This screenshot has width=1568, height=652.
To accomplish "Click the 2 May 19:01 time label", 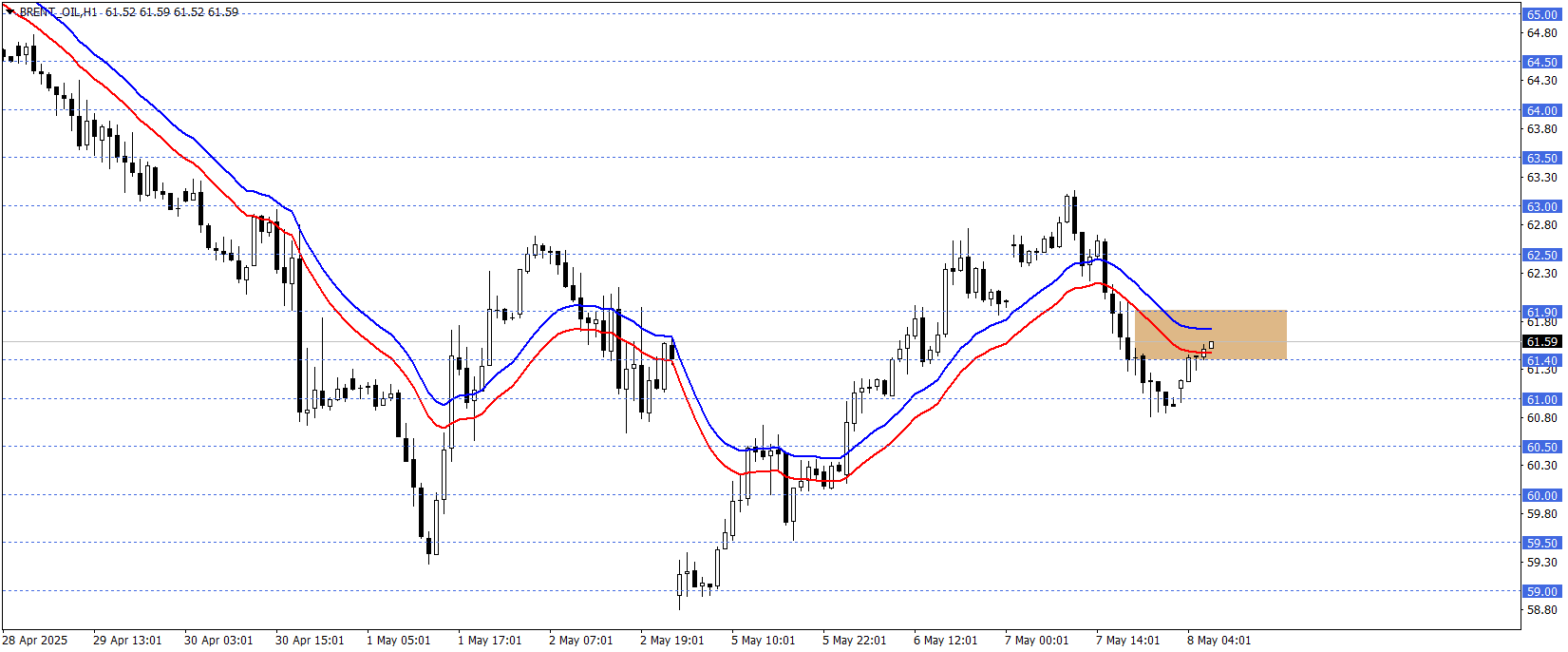I will tap(672, 640).
